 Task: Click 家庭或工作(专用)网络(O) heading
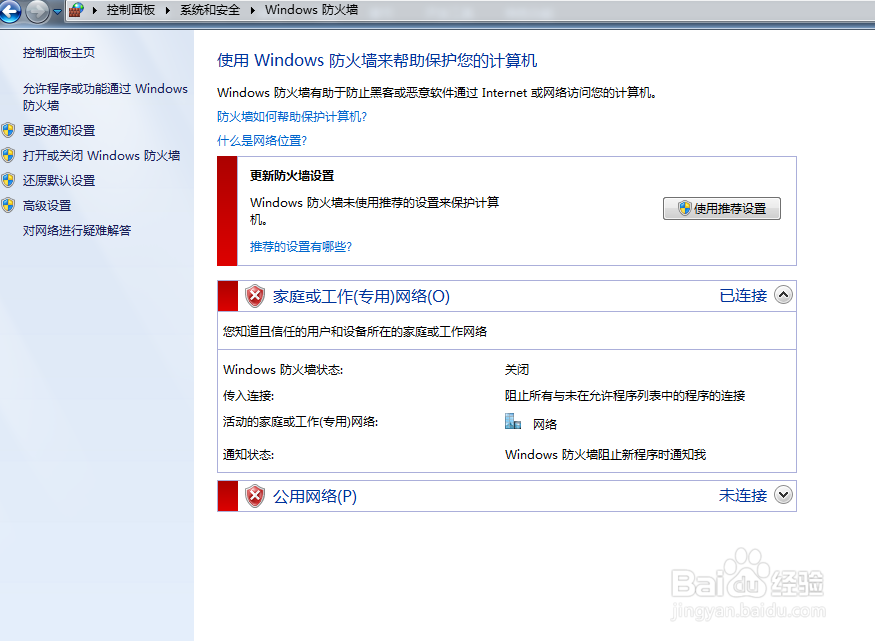[361, 296]
